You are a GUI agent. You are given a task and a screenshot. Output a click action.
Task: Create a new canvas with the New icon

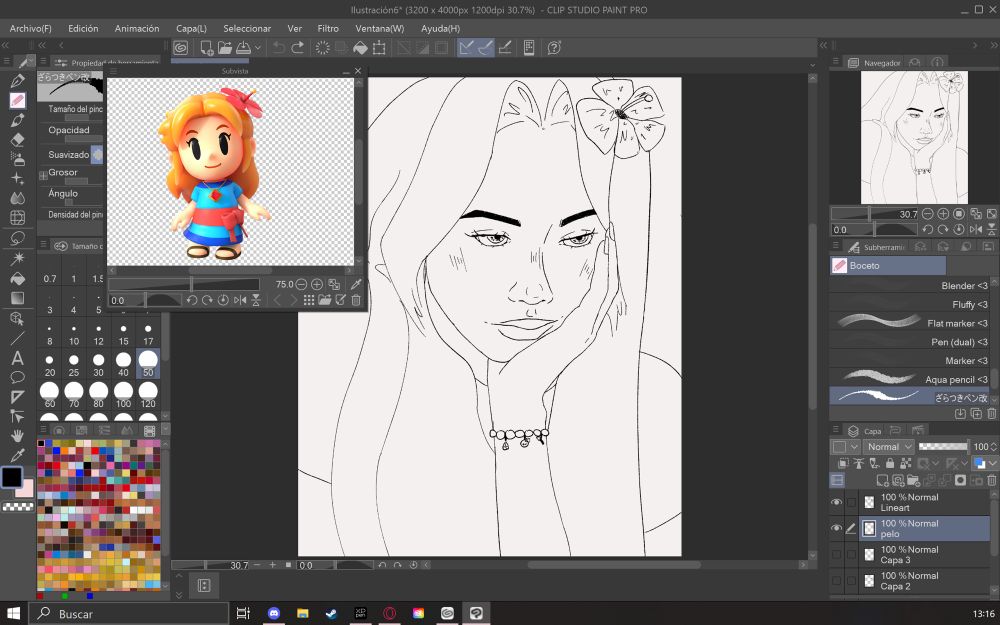(207, 48)
